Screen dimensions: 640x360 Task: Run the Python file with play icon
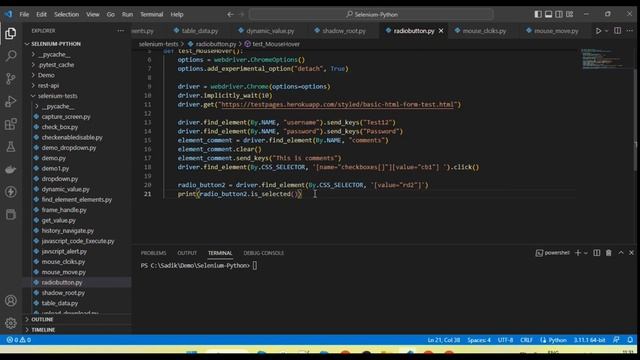[x=598, y=31]
